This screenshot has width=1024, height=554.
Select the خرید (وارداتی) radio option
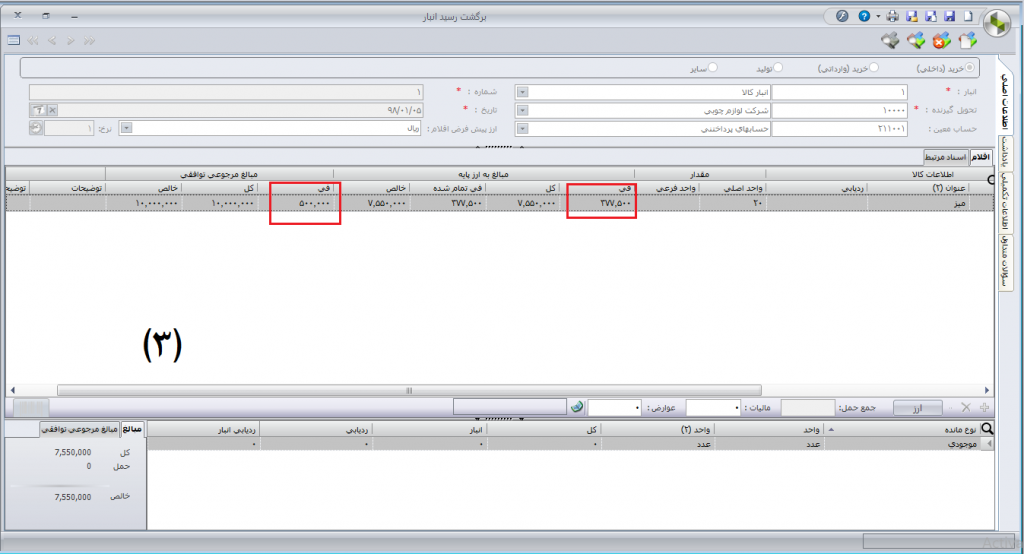[874, 68]
